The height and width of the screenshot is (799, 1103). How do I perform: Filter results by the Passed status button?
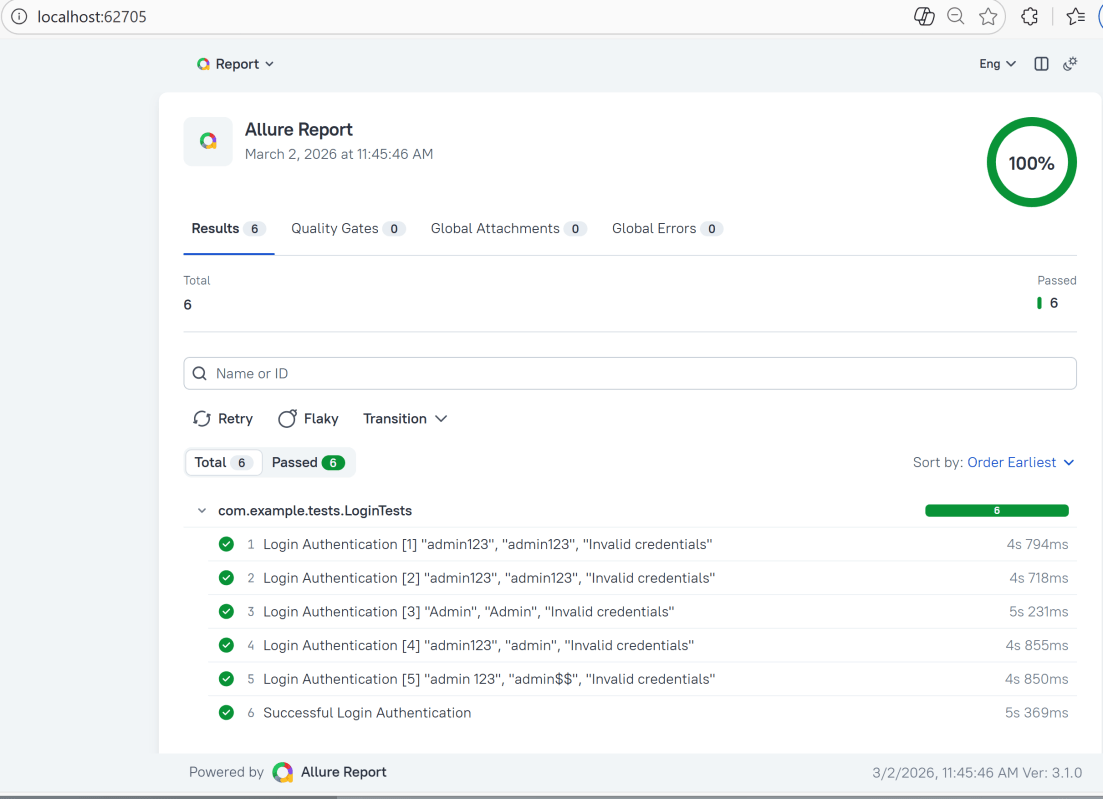pos(307,462)
